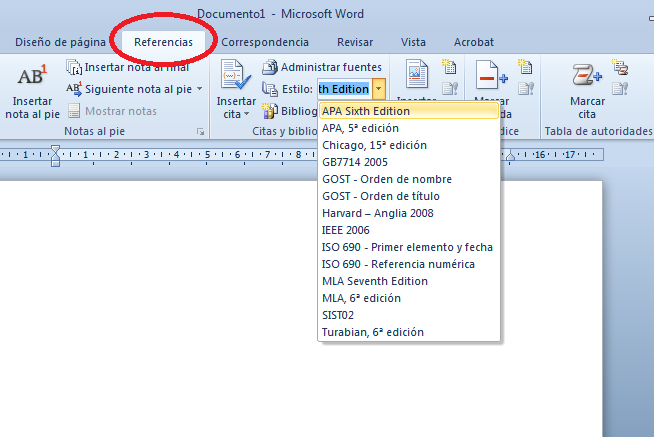Click the Insertar nota al pie button
Image resolution: width=654 pixels, height=437 pixels.
tap(32, 91)
